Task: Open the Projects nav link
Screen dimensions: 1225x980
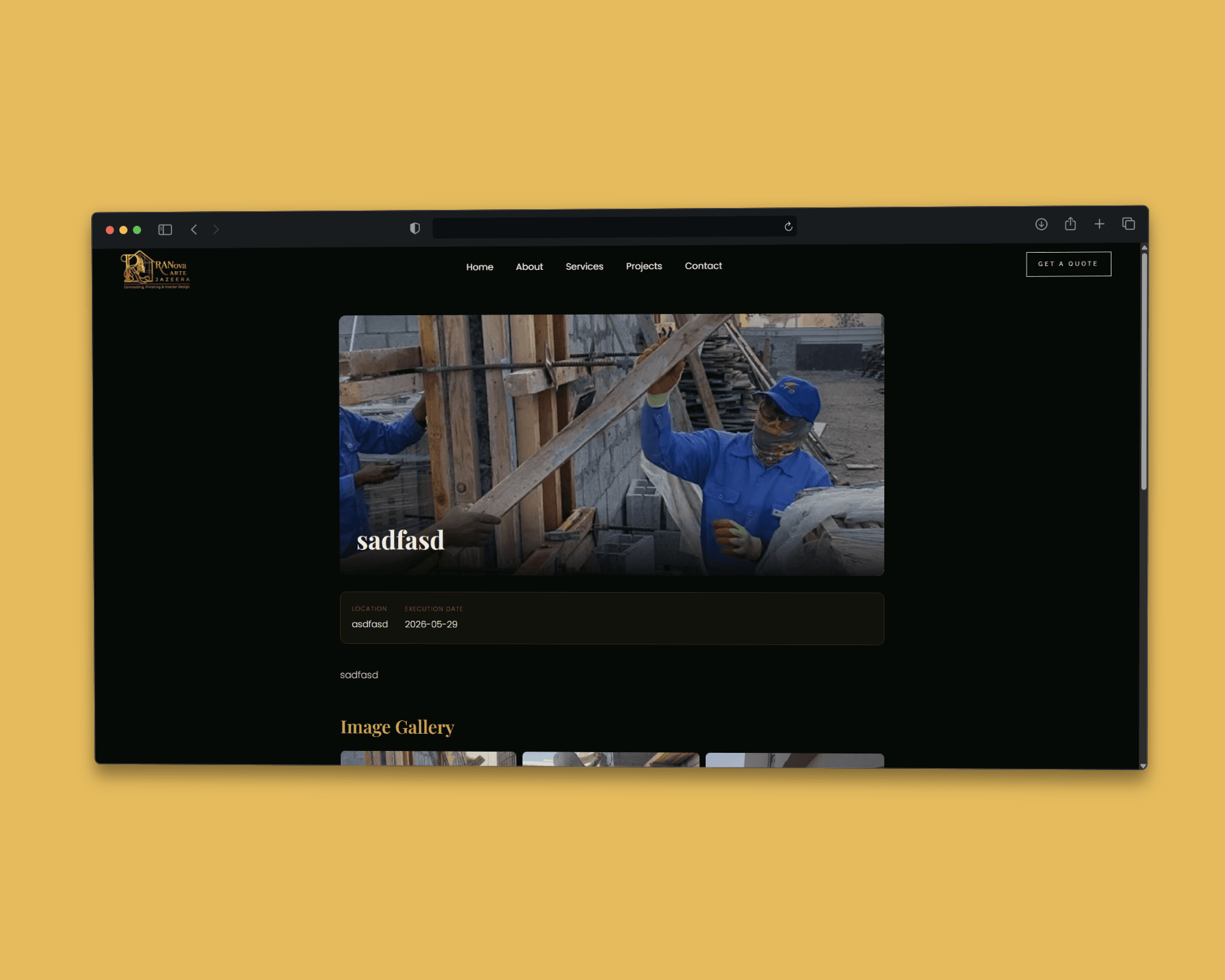Action: pos(644,266)
